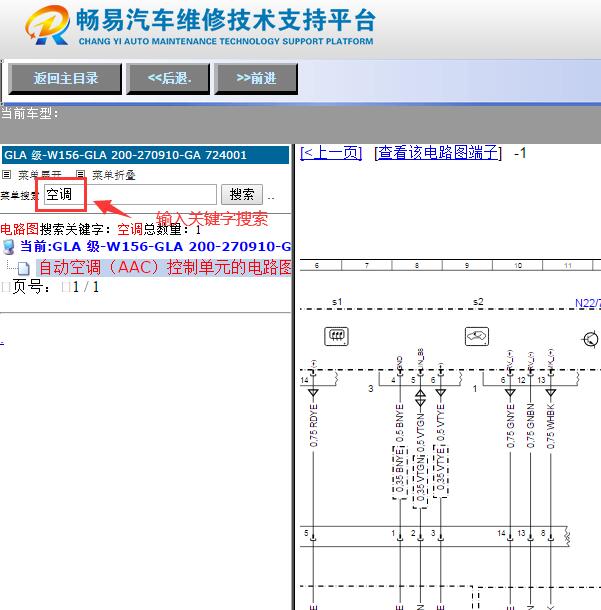The image size is (601, 610).
Task: Click the 0.75 WHBK wire label
Action: pyautogui.click(x=550, y=426)
